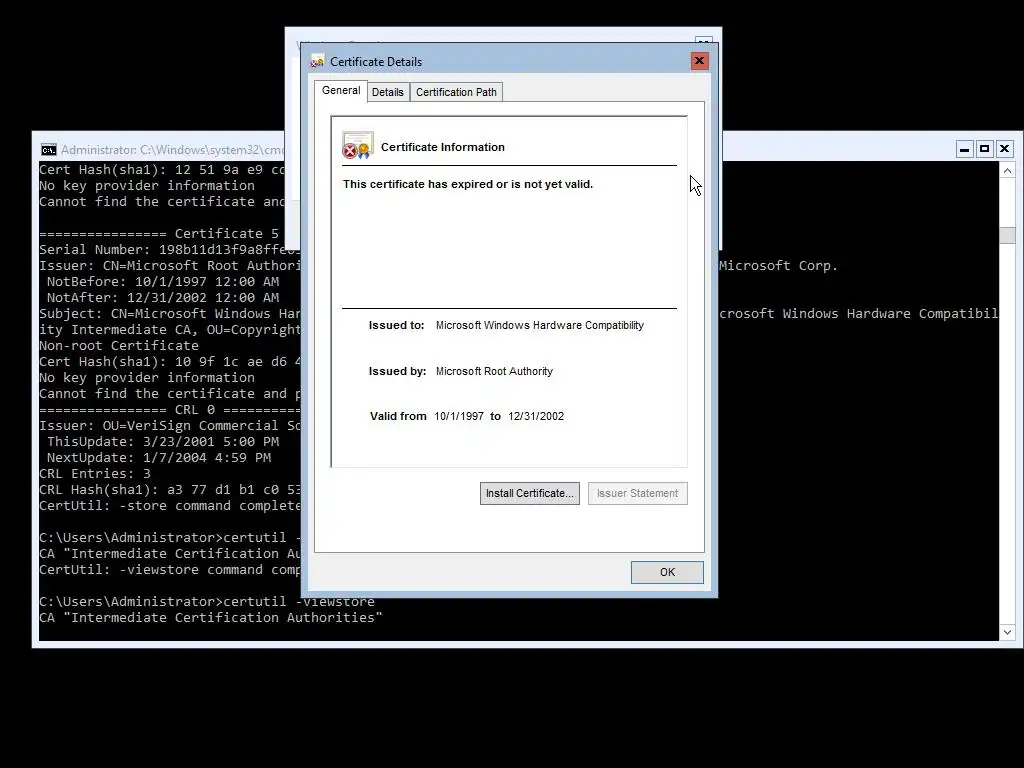
Task: Click the 'Microsoft Corp.' text in console
Action: pyautogui.click(x=778, y=266)
